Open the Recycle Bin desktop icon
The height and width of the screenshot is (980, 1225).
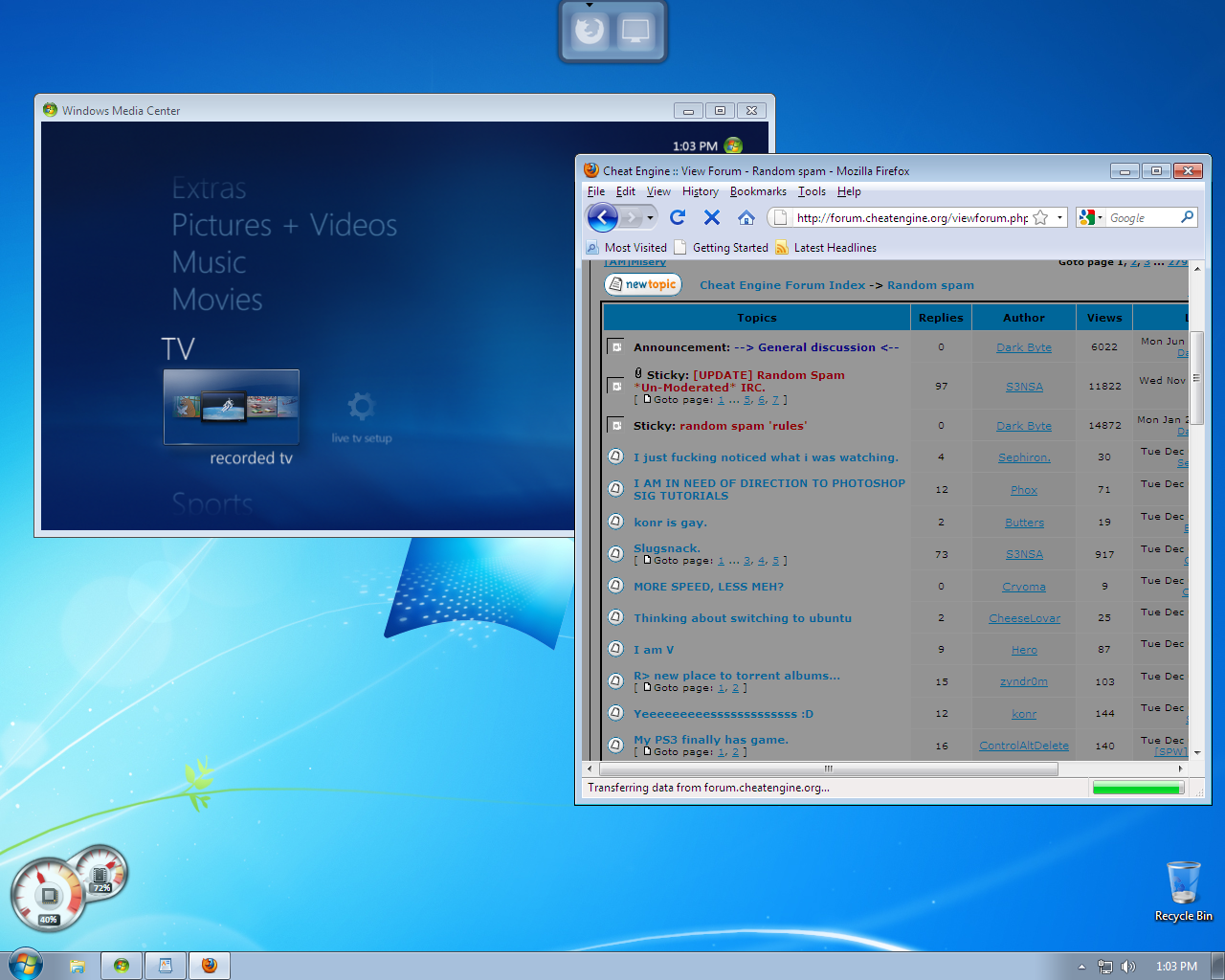[1183, 890]
